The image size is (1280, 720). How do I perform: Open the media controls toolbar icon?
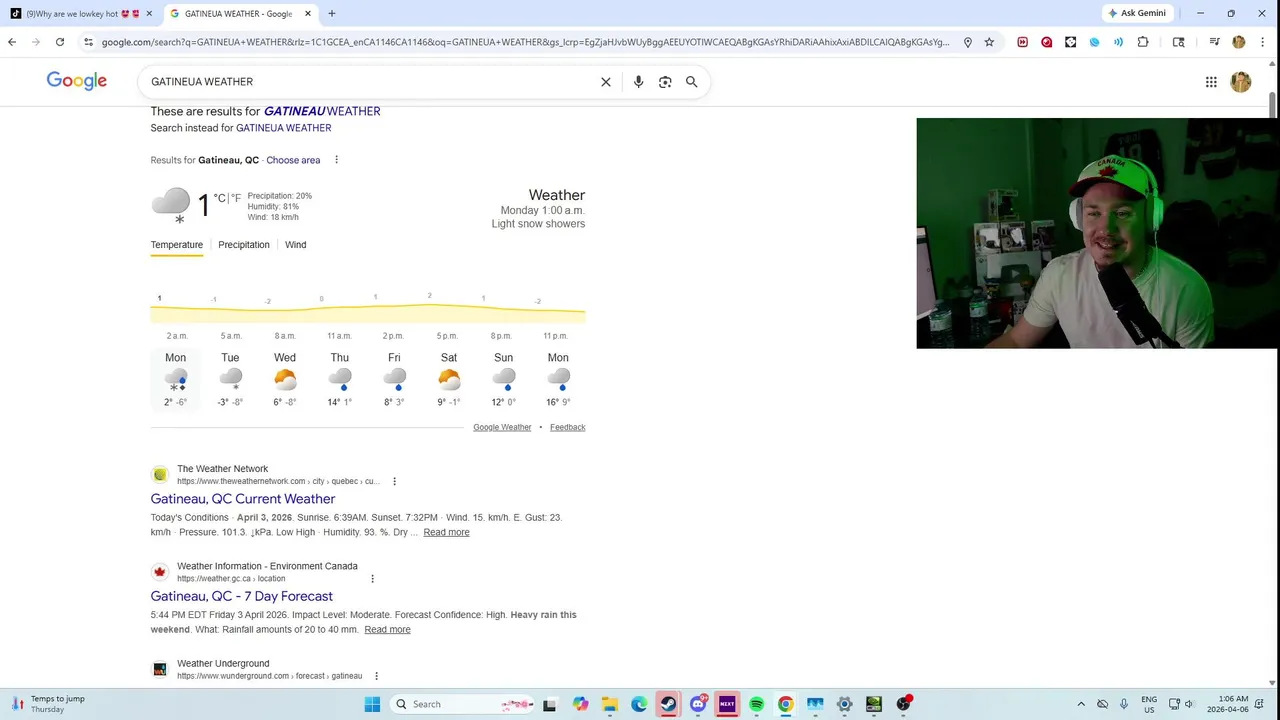pyautogui.click(x=1214, y=42)
